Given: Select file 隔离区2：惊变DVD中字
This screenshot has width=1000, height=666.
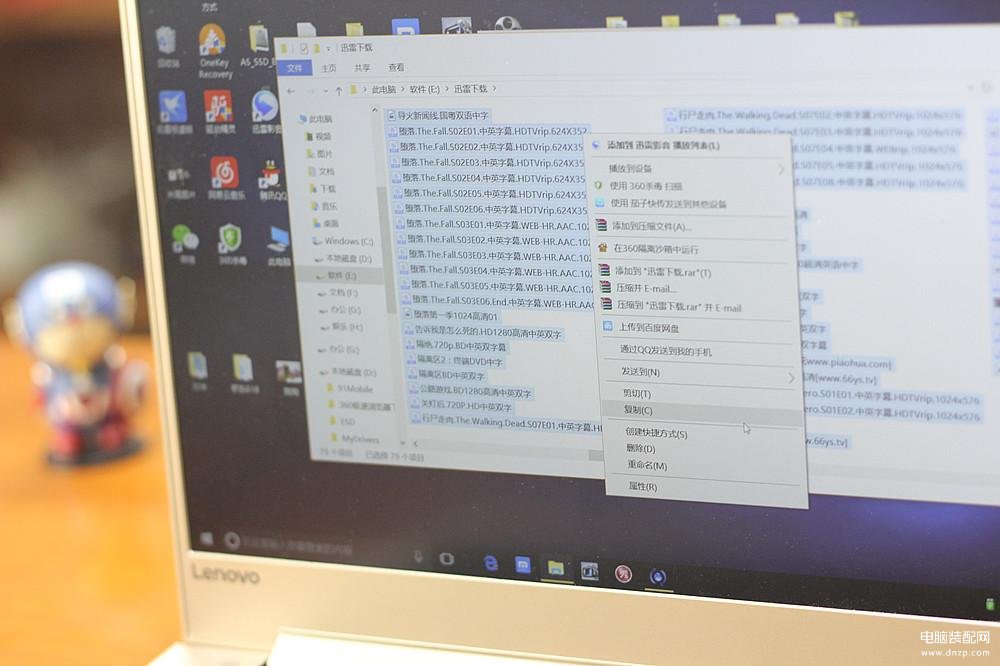Looking at the screenshot, I should pos(455,361).
